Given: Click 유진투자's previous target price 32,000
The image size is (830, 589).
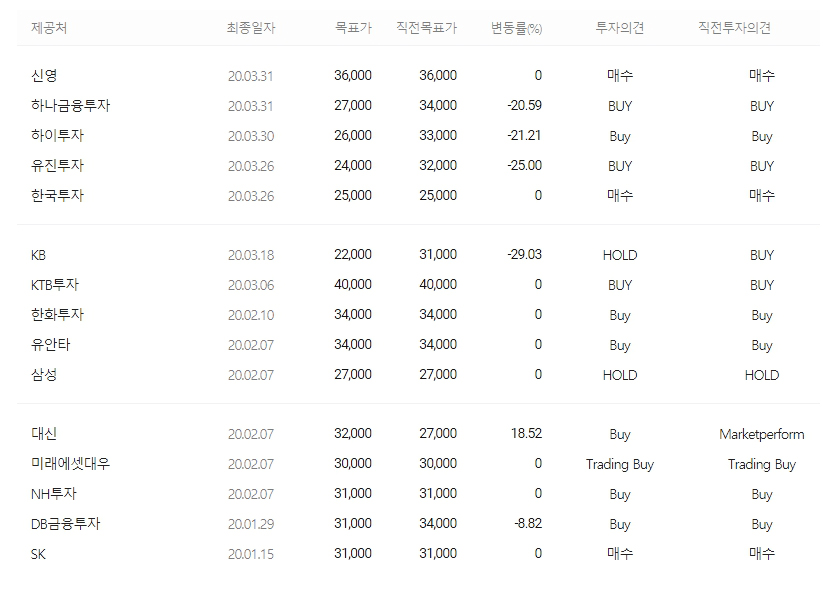Looking at the screenshot, I should (x=438, y=166).
